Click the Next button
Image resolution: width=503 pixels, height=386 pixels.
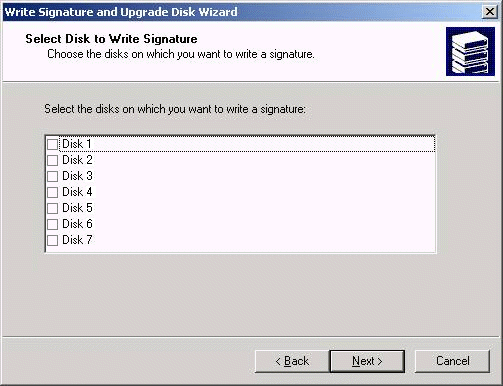click(367, 361)
